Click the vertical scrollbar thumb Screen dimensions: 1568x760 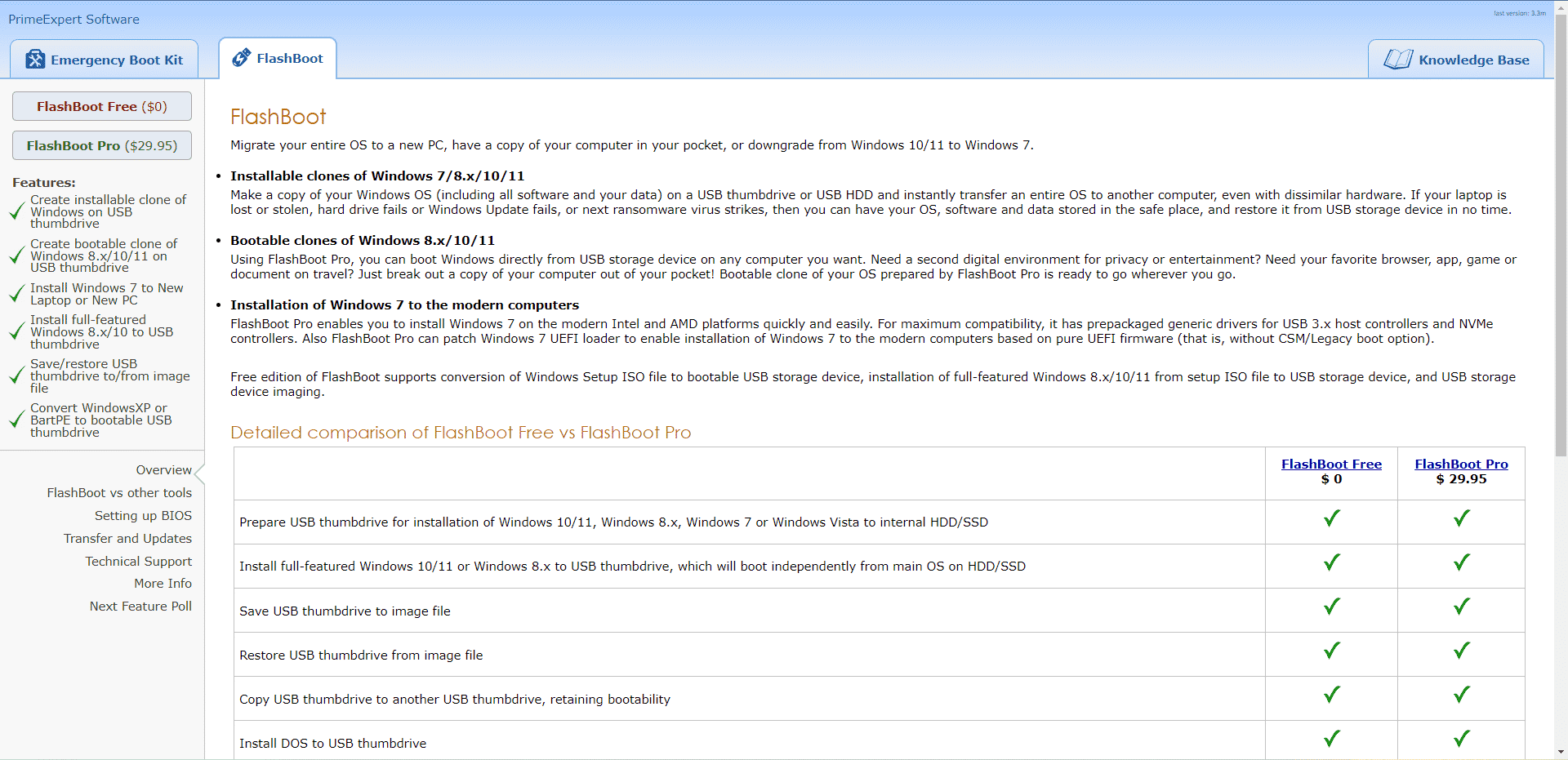(1561, 235)
